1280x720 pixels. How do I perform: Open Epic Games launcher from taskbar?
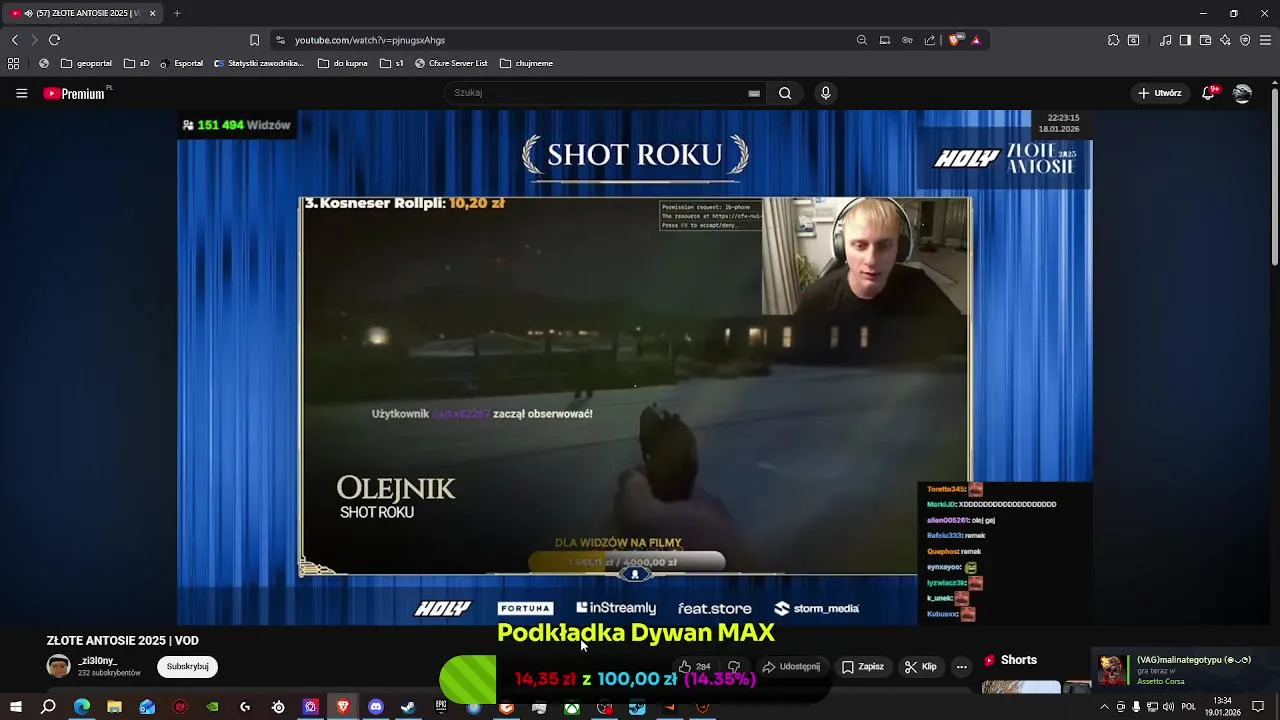(441, 707)
